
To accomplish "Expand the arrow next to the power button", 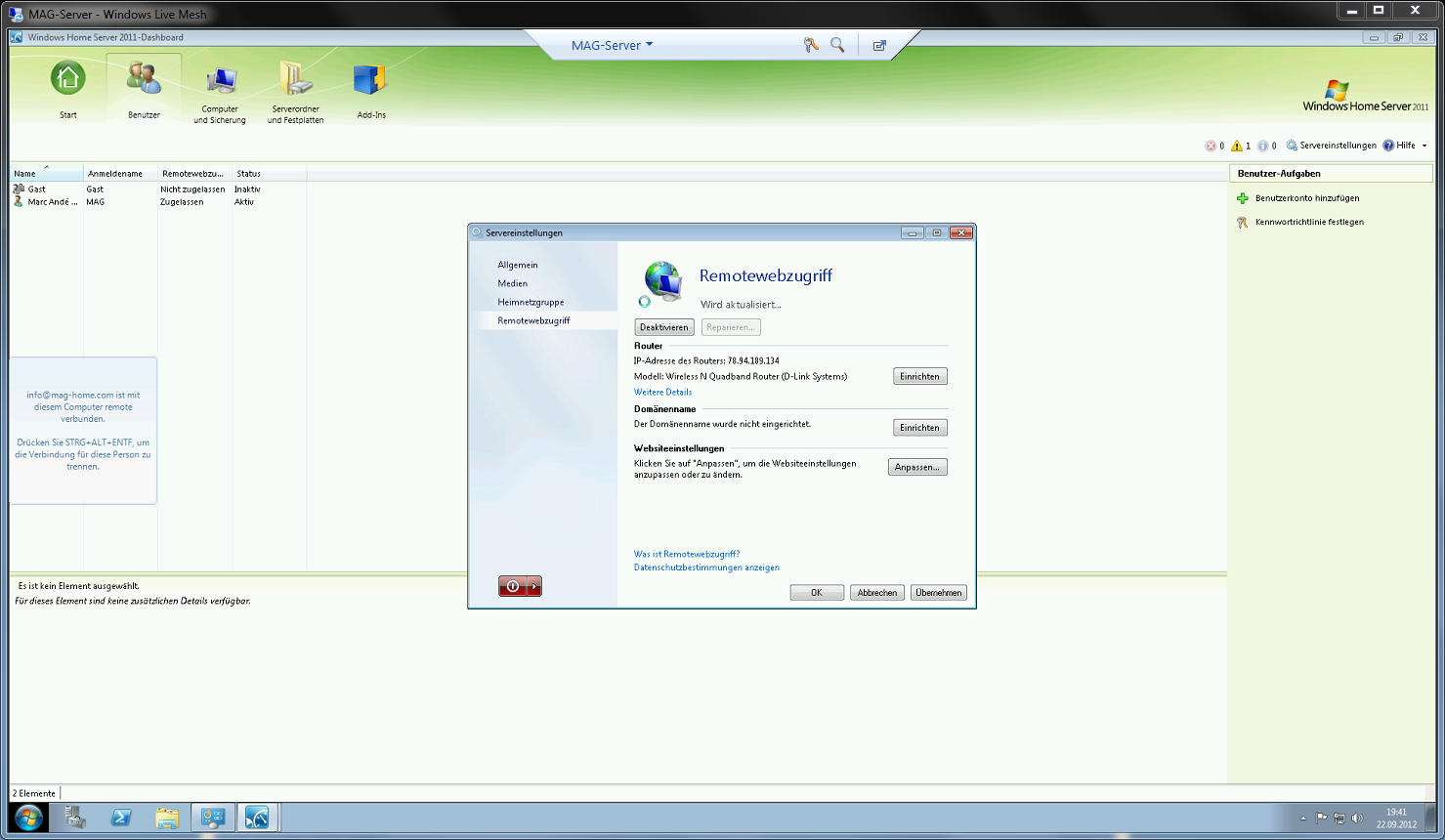I will click(534, 586).
